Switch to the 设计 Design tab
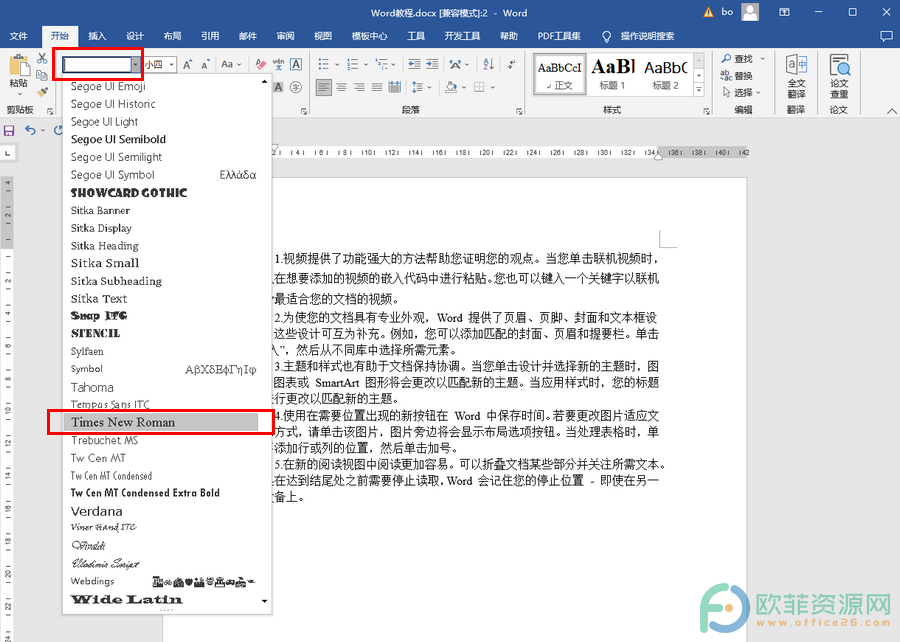Viewport: 900px width, 642px height. (x=135, y=36)
